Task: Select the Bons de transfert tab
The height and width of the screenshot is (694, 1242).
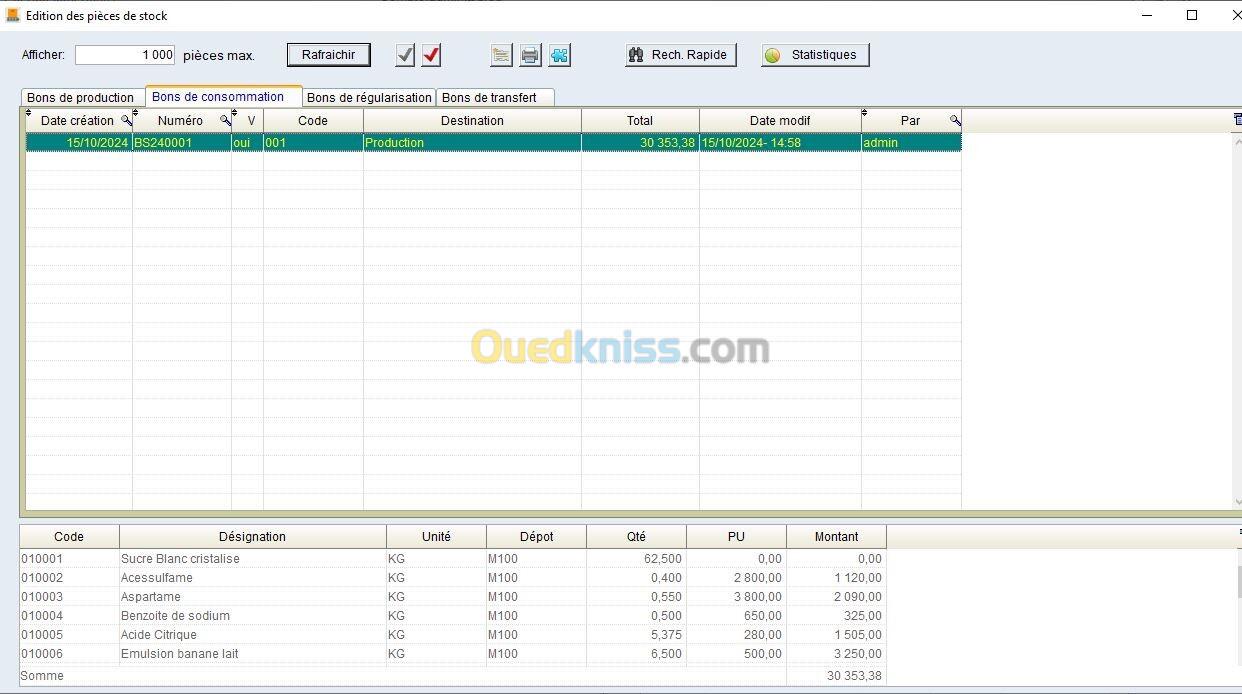Action: point(489,98)
